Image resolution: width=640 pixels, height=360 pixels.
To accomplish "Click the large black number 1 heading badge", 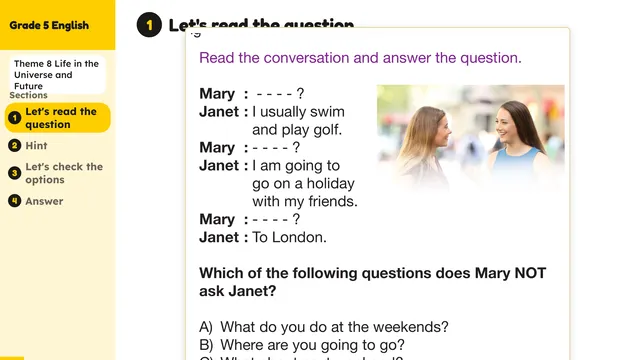I will click(x=149, y=25).
